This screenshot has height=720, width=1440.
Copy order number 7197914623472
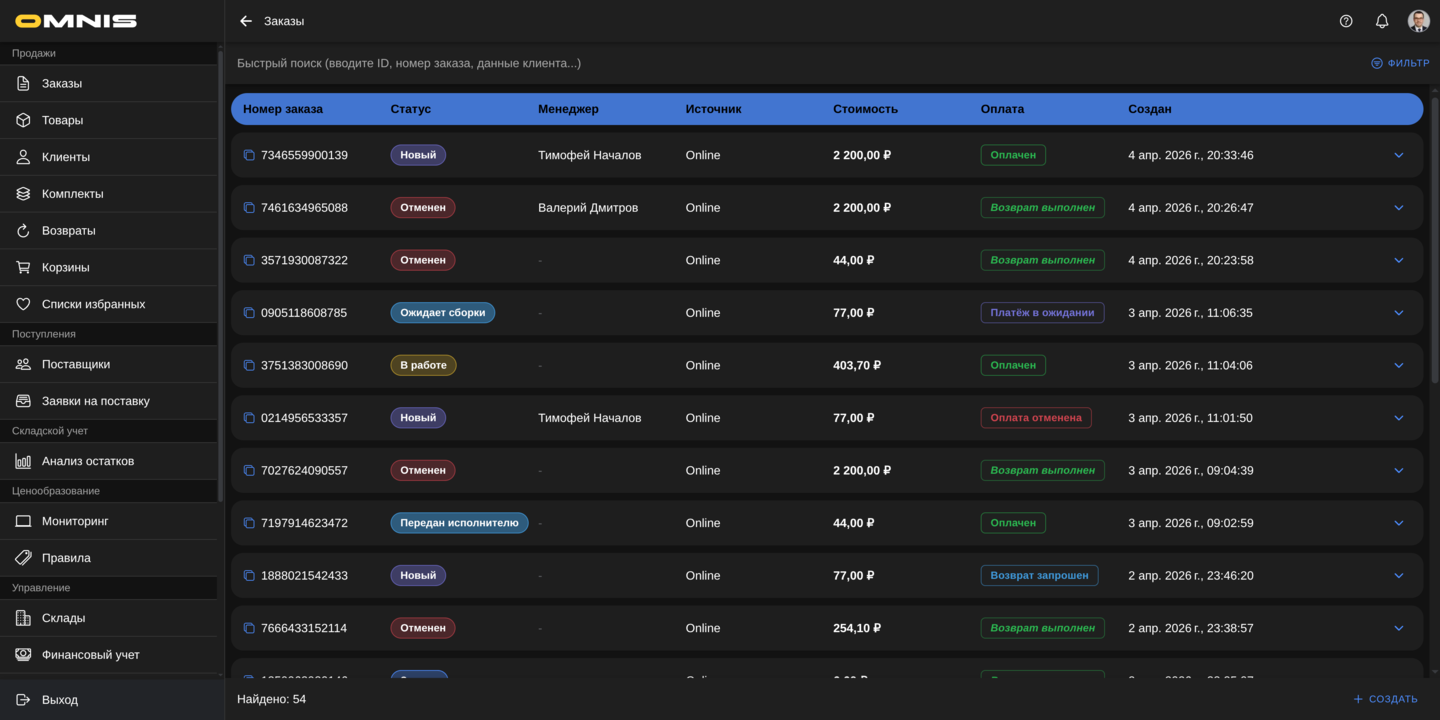[x=249, y=523]
